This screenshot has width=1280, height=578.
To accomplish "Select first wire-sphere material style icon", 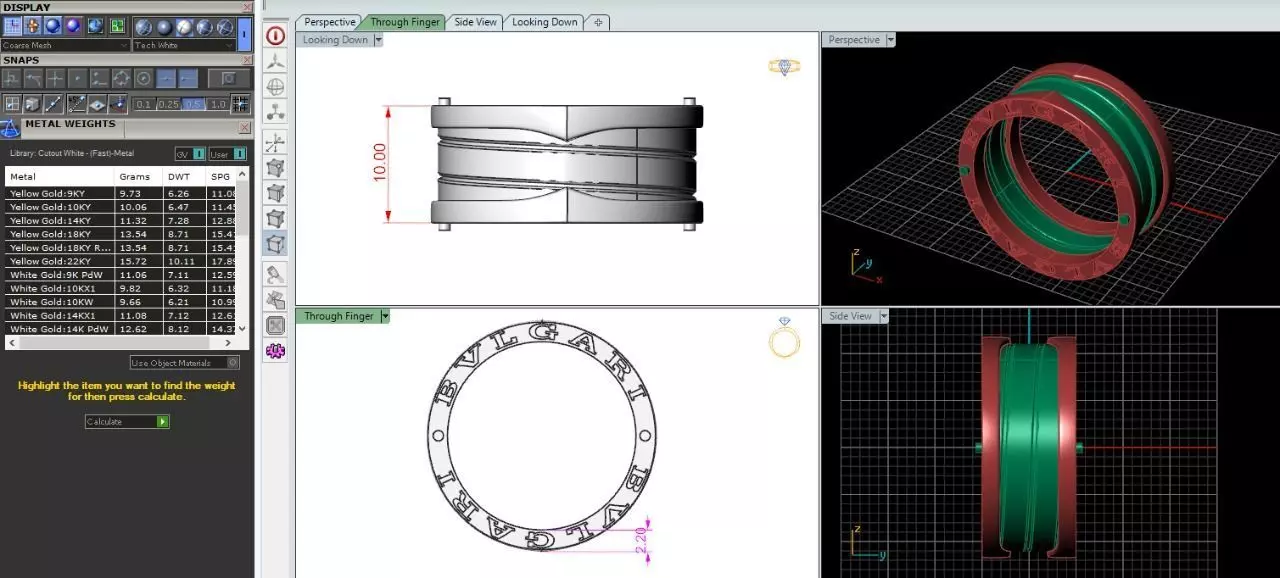I will point(144,27).
